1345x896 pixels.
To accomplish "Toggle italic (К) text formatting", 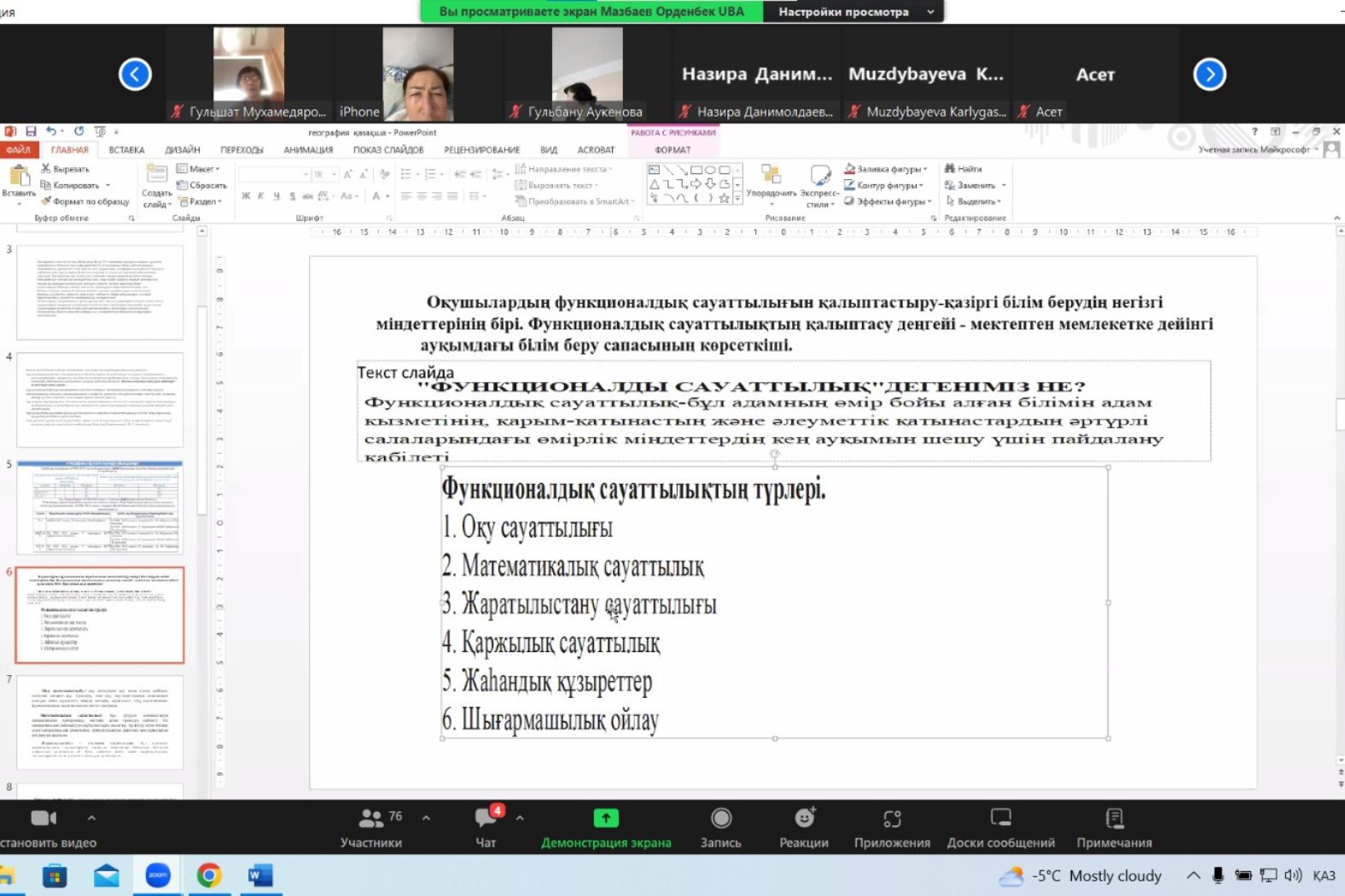I will (x=261, y=196).
